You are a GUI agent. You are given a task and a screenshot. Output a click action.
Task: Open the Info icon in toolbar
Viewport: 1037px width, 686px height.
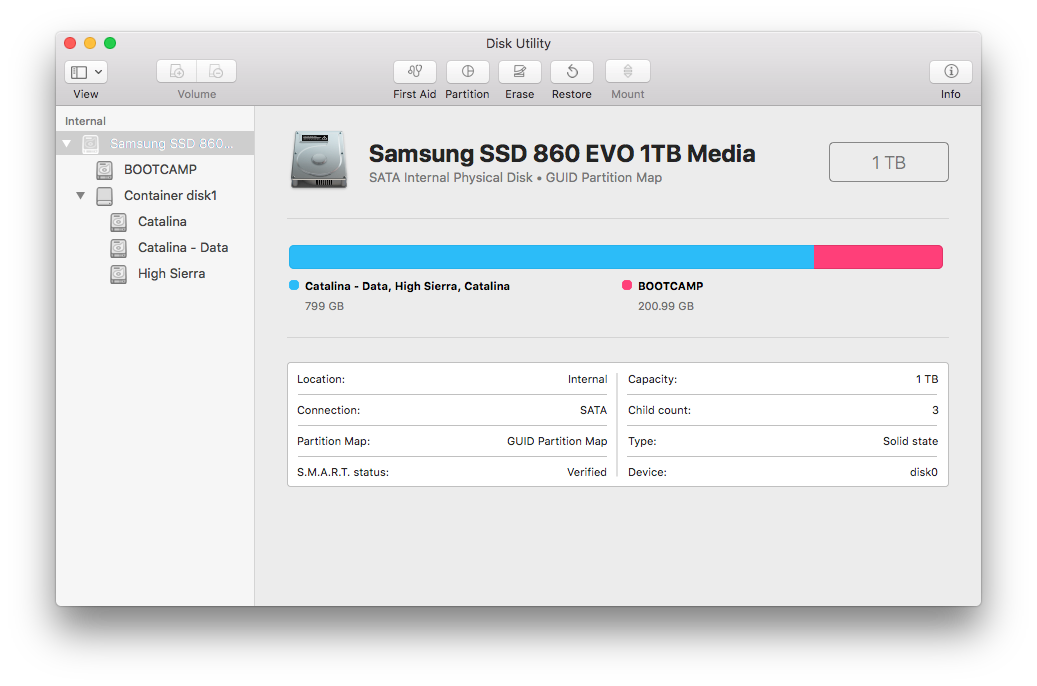[x=951, y=71]
